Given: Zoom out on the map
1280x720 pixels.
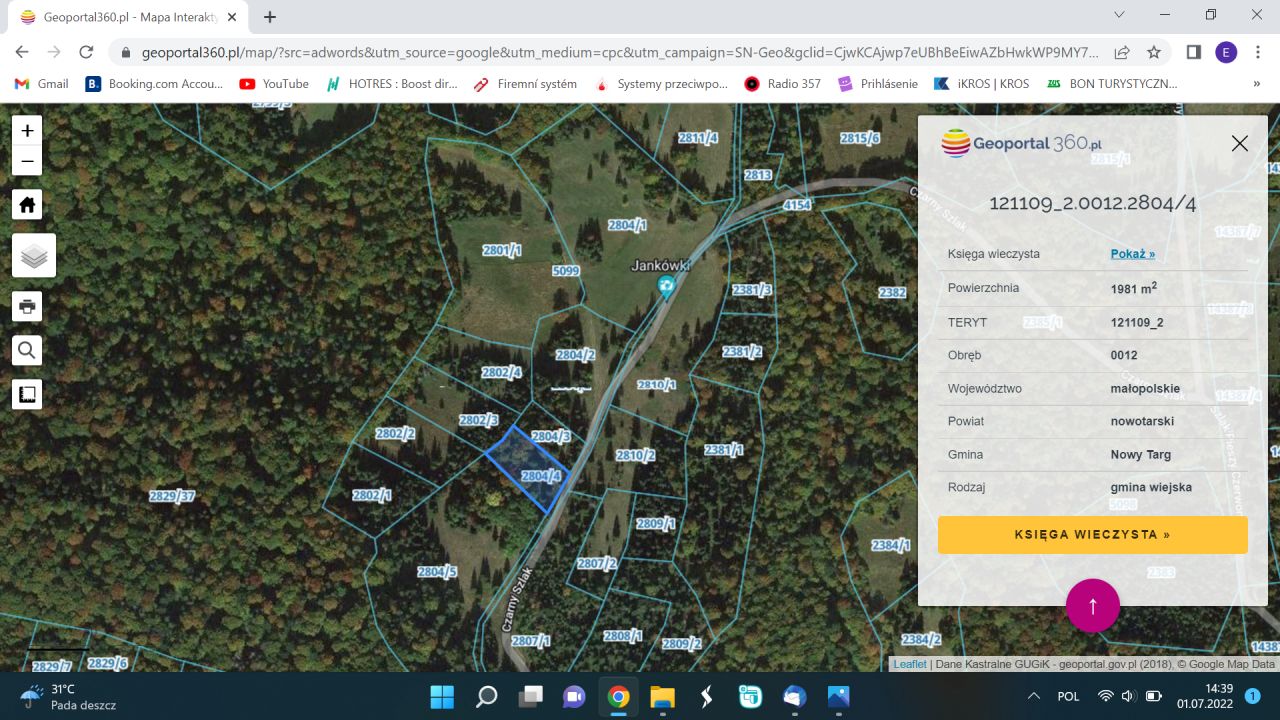Looking at the screenshot, I should 27,161.
